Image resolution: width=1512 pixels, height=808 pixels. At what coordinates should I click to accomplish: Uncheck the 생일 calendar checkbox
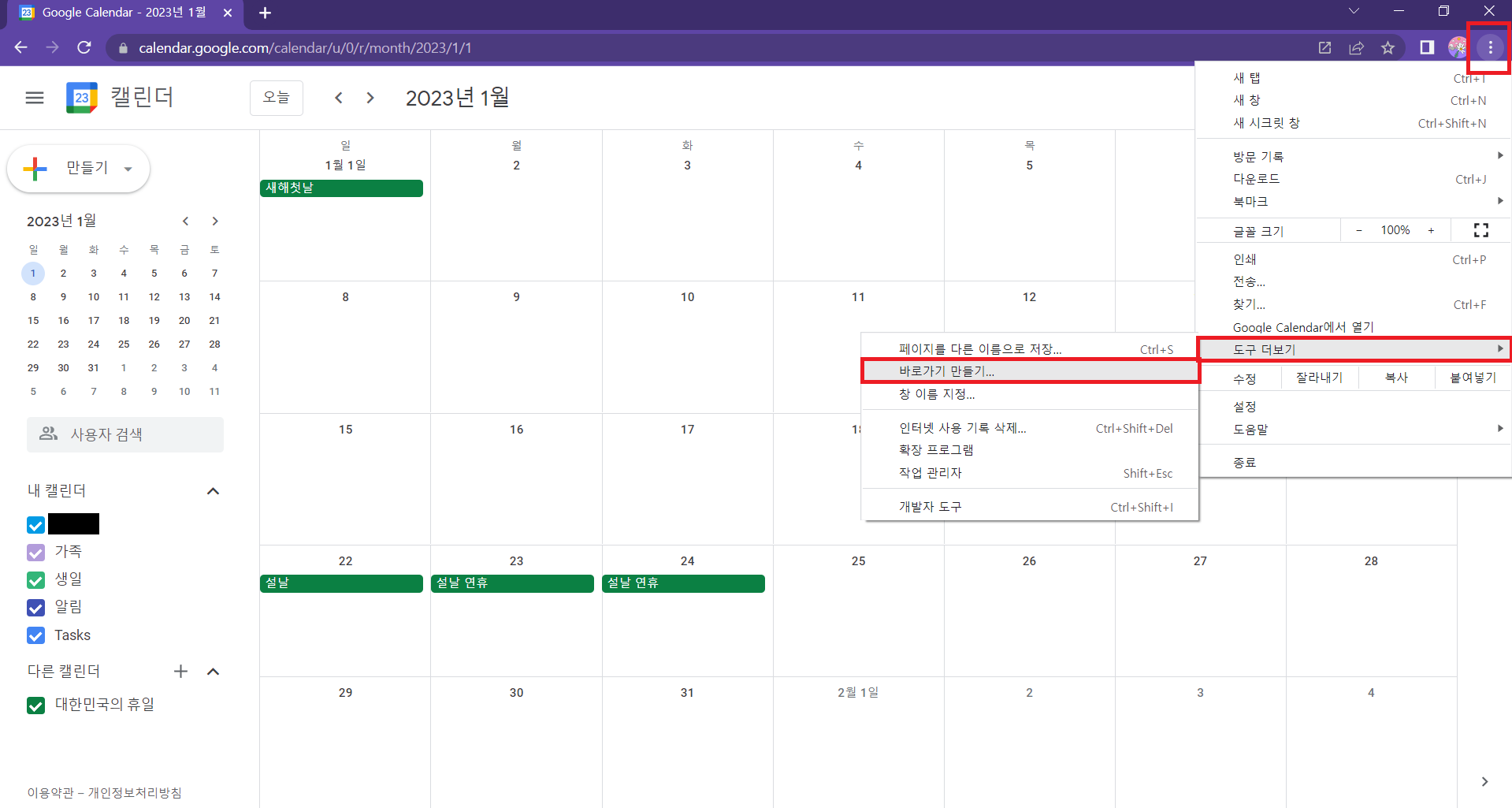(36, 580)
